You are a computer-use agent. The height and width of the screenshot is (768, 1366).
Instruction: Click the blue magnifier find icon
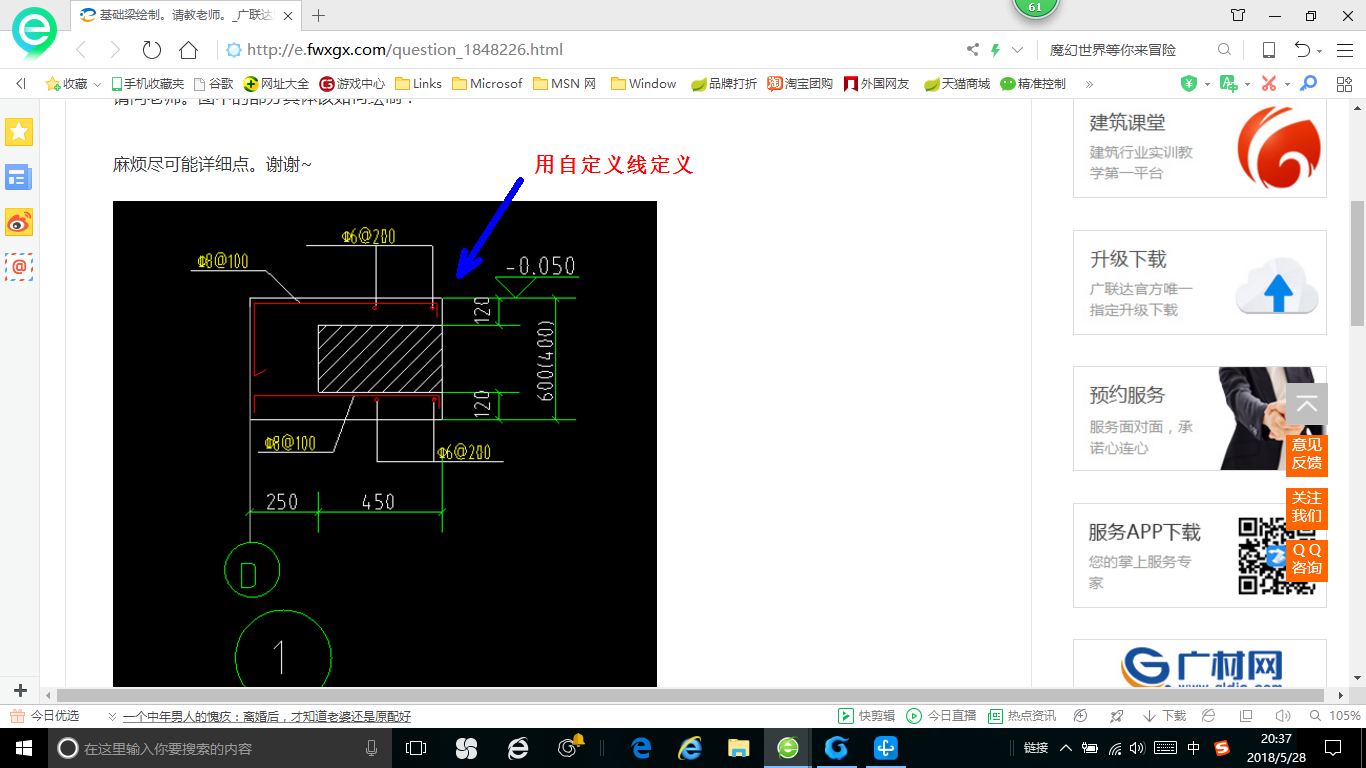pos(1308,84)
